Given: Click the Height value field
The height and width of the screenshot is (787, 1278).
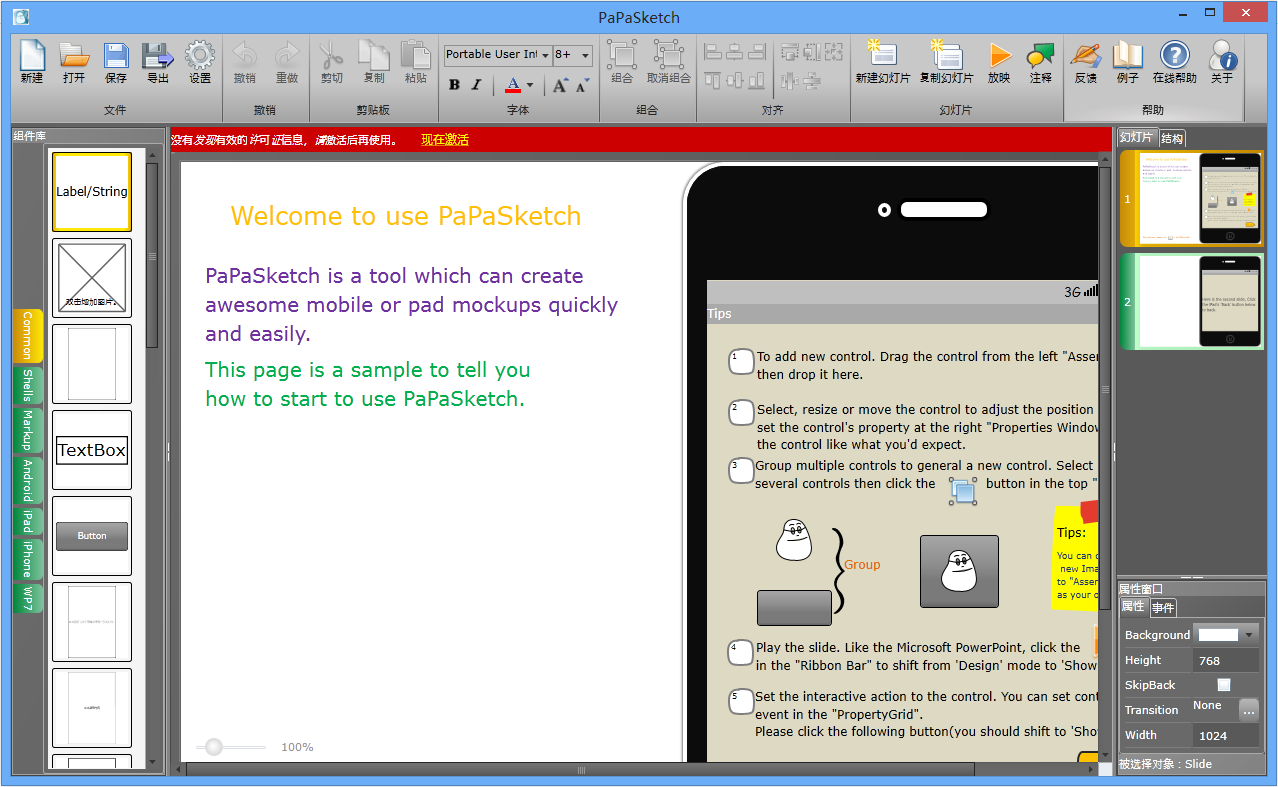Looking at the screenshot, I should point(1226,660).
